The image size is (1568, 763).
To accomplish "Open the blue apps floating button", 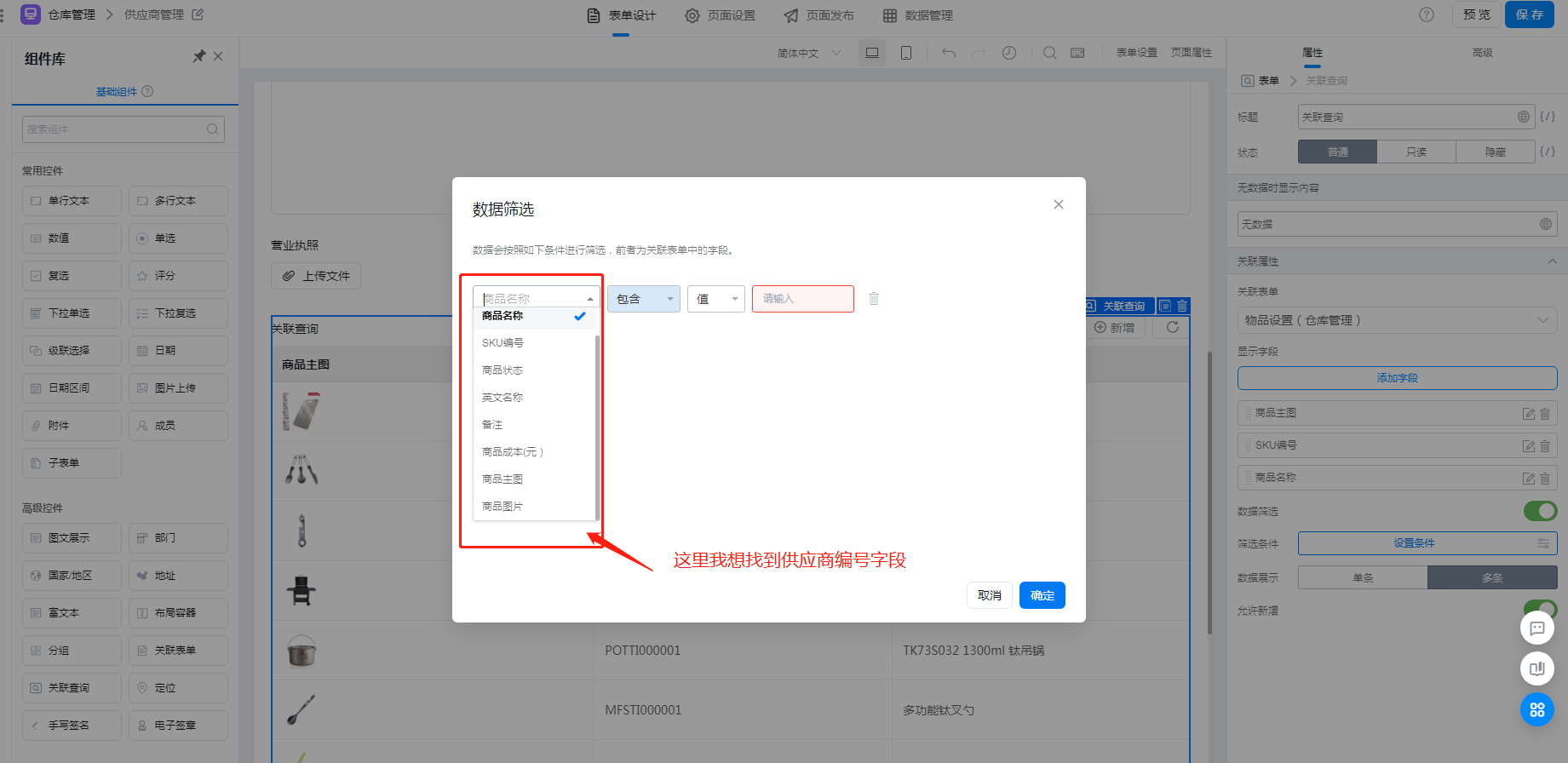I will tap(1537, 709).
